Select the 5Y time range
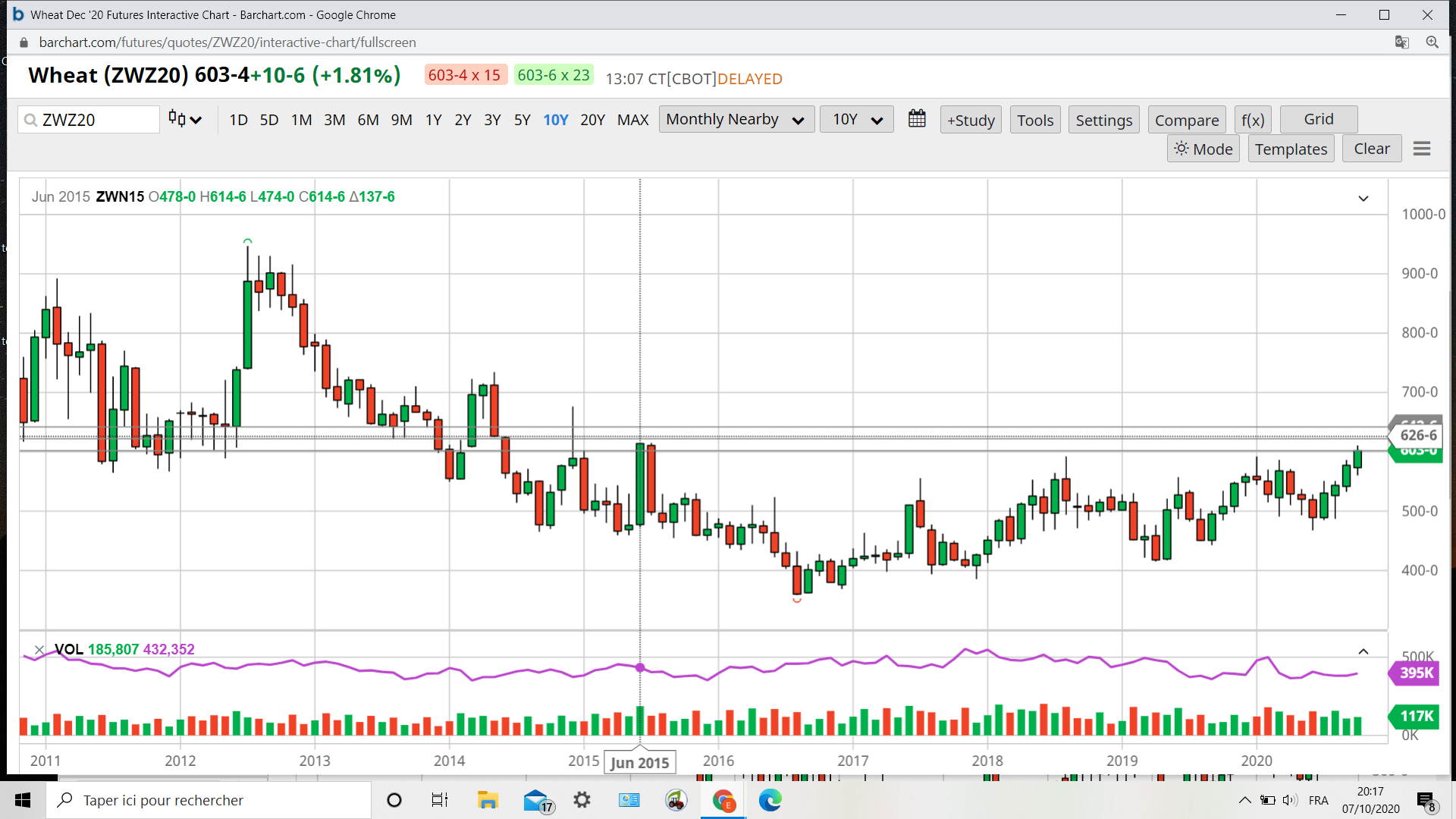This screenshot has width=1456, height=819. tap(522, 120)
